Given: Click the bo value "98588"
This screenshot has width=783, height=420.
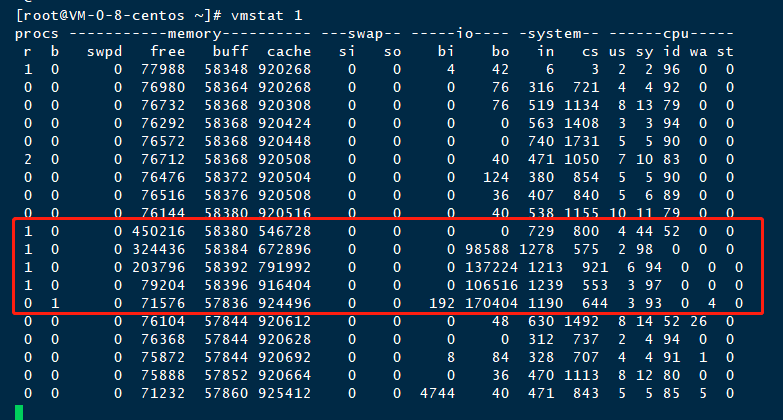Looking at the screenshot, I should (487, 249).
